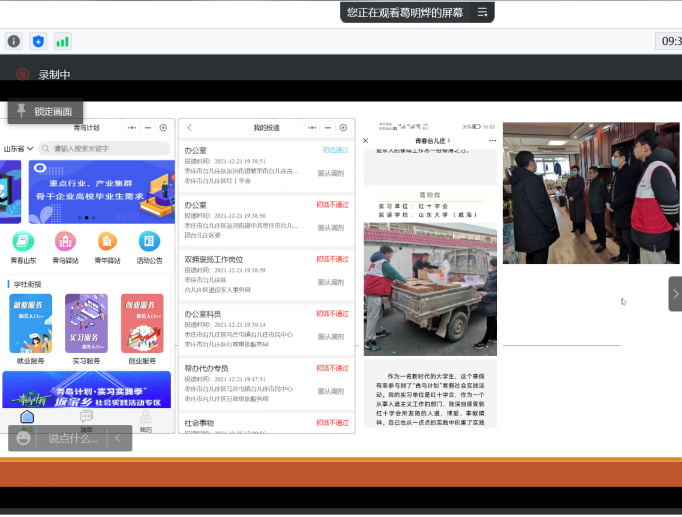The image size is (682, 517).
Task: Click the red recording indicator icon
Action: point(23,74)
